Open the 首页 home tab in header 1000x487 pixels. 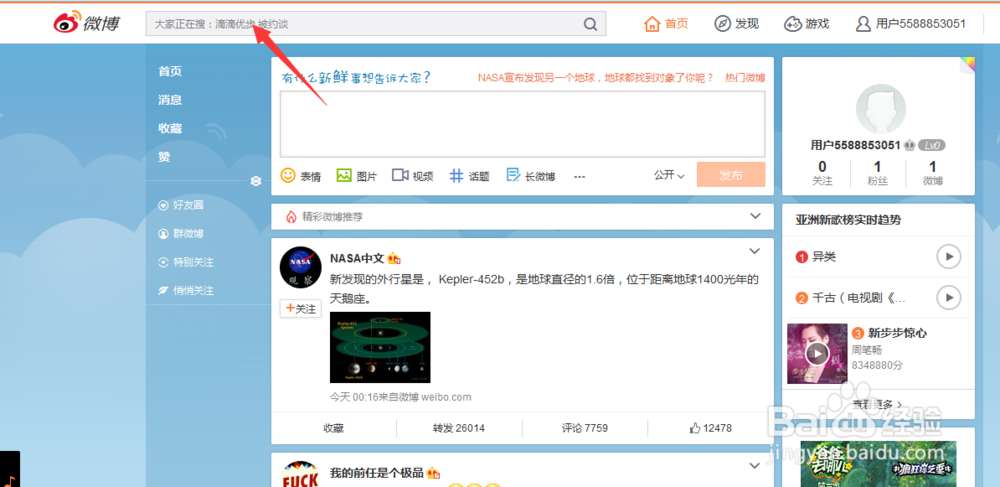666,24
